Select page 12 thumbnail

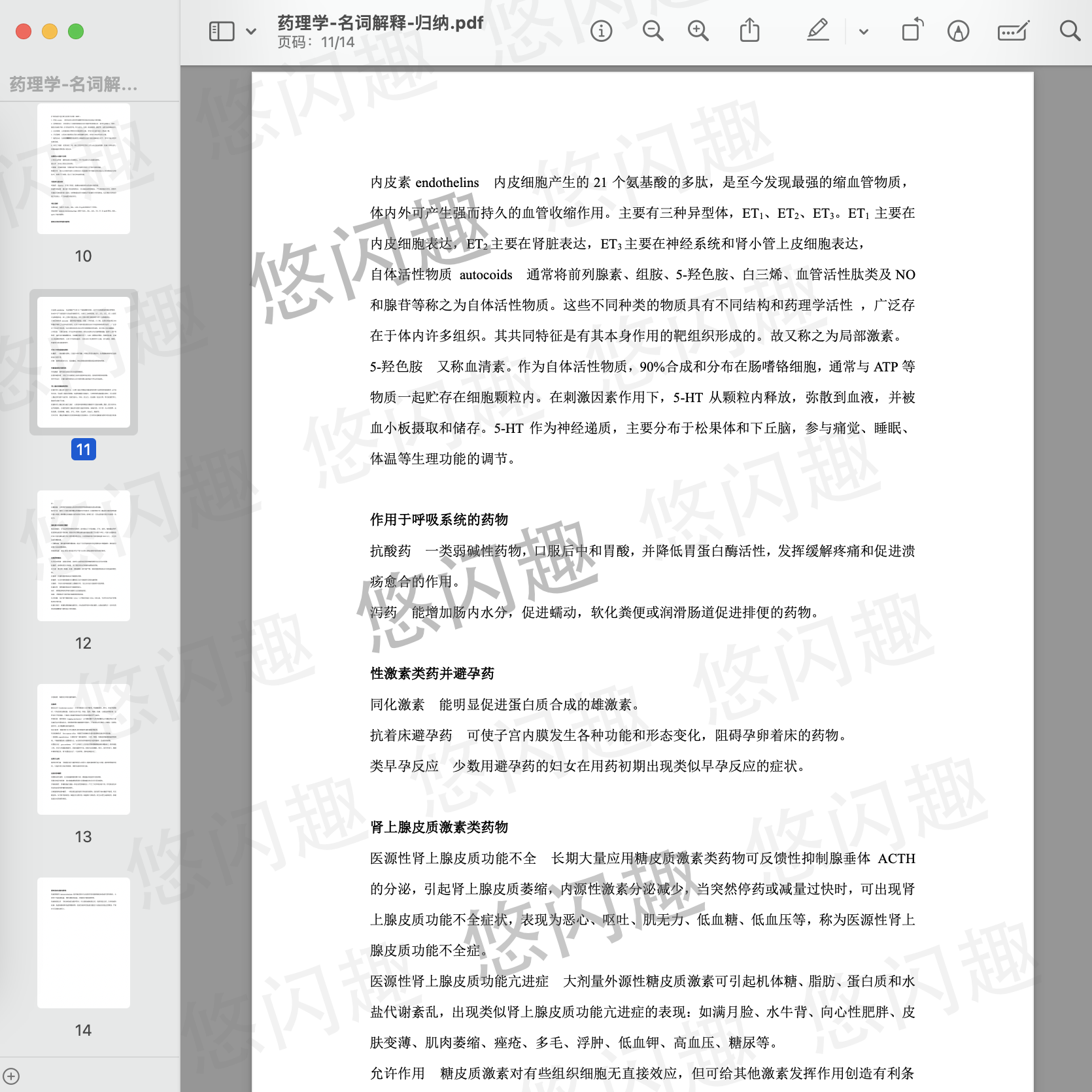click(84, 556)
